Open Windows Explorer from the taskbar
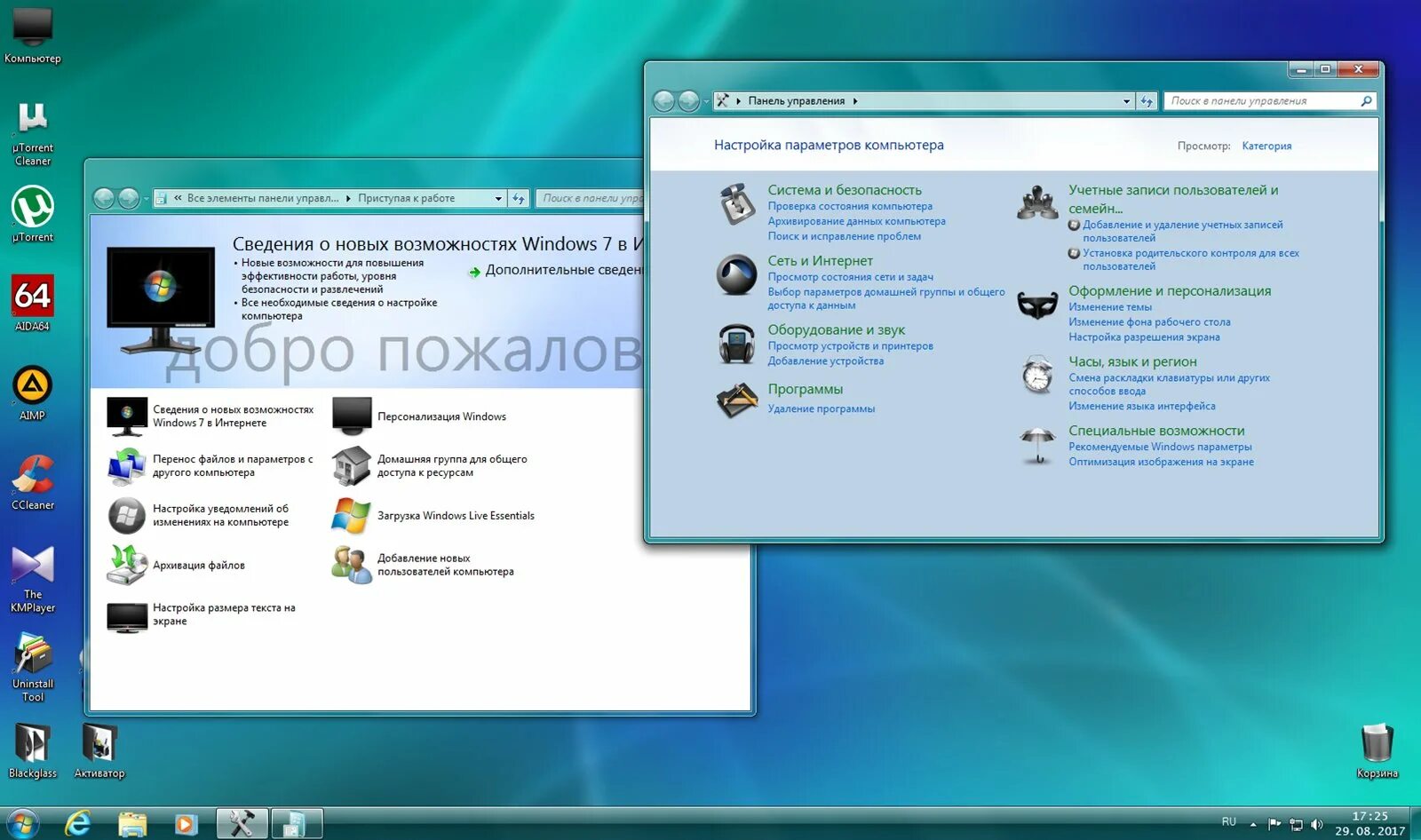 point(132,824)
